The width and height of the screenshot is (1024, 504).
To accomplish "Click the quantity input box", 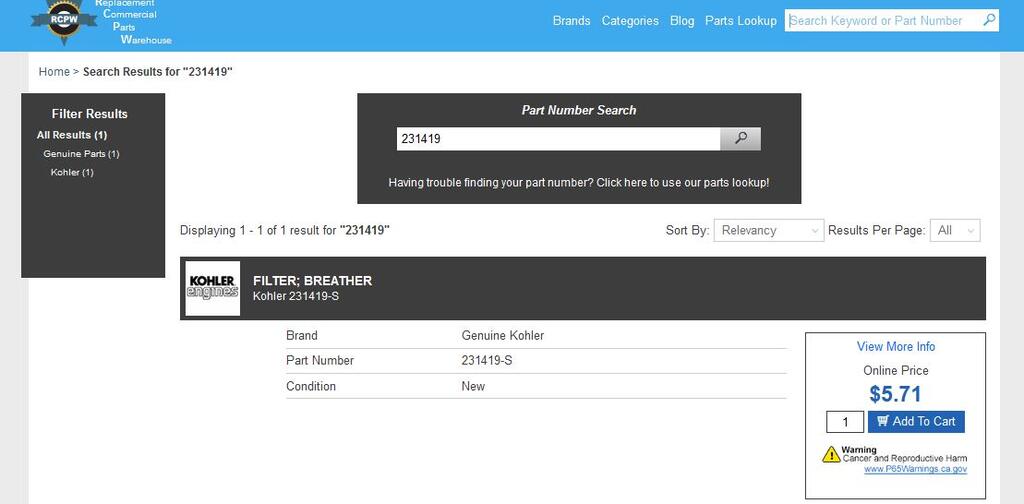I will (x=845, y=422).
